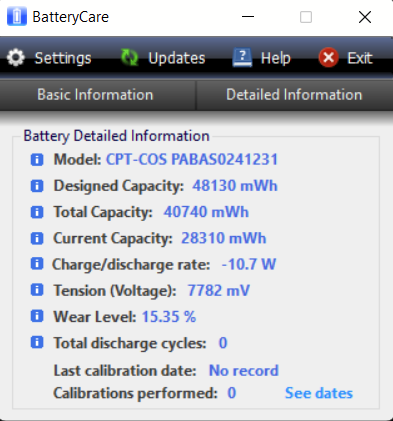This screenshot has height=421, width=393.
Task: Open Settings via the gear icon
Action: pyautogui.click(x=16, y=58)
